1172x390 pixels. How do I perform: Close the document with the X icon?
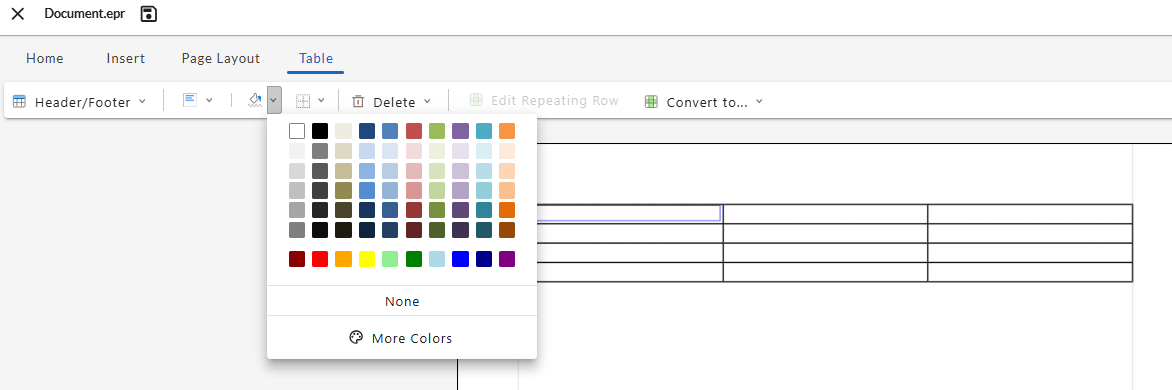pos(18,13)
